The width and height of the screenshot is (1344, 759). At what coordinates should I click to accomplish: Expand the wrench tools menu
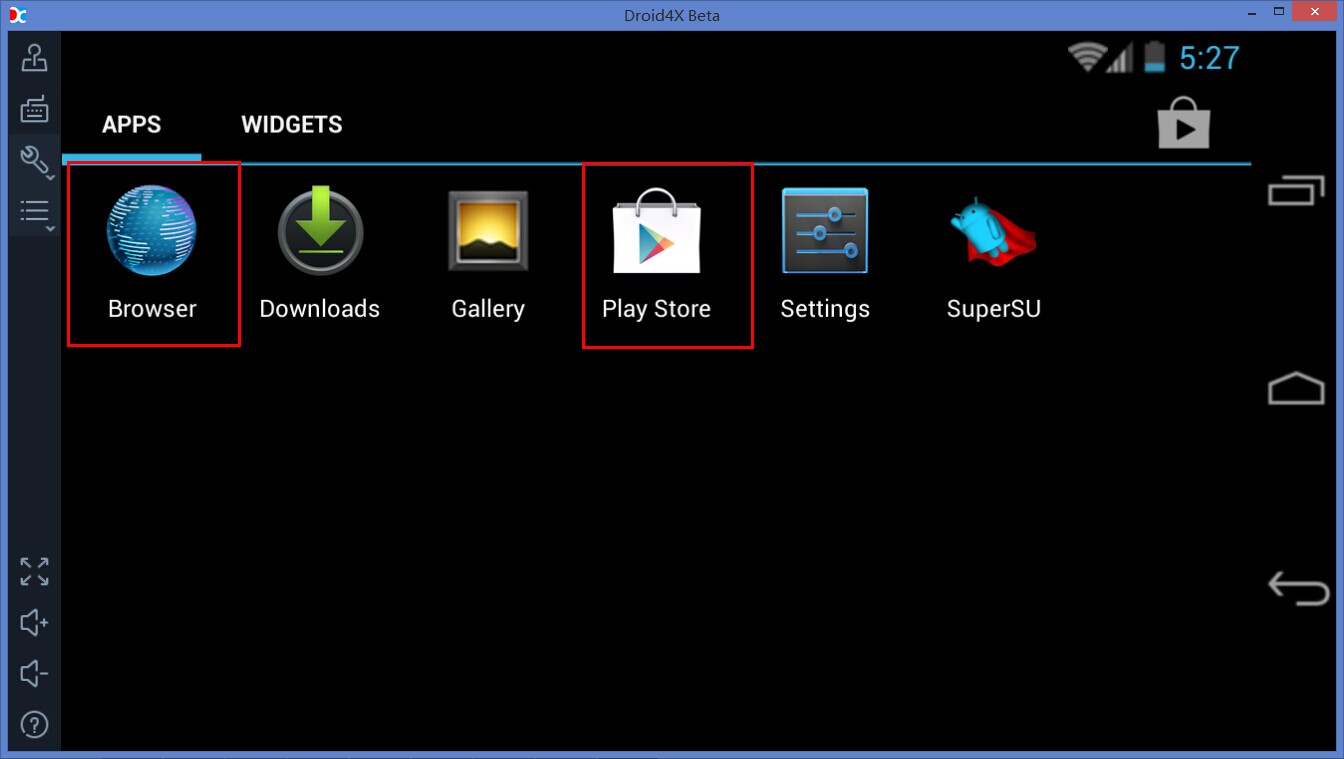pos(35,160)
